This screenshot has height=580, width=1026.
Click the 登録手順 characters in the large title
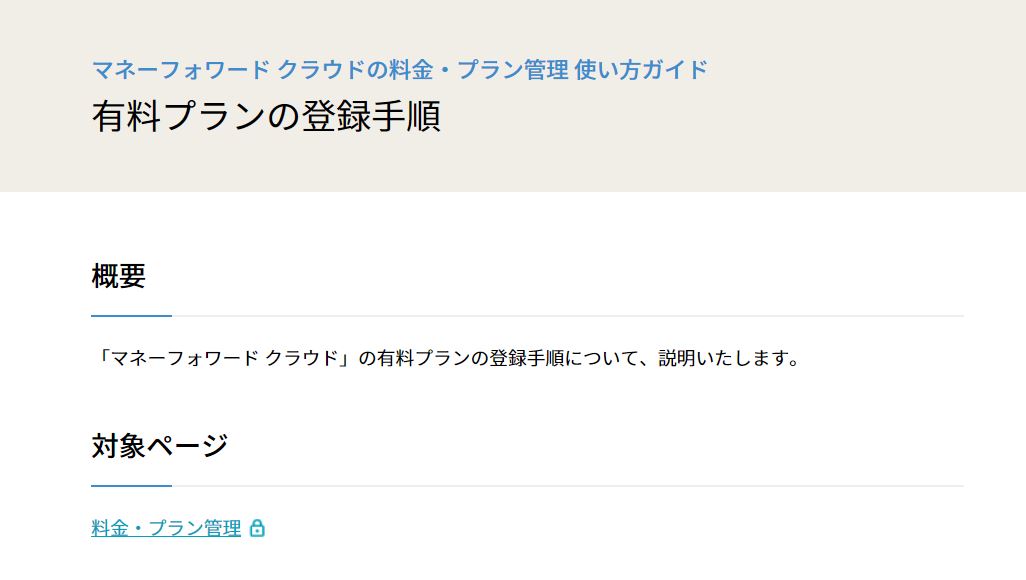tap(371, 117)
